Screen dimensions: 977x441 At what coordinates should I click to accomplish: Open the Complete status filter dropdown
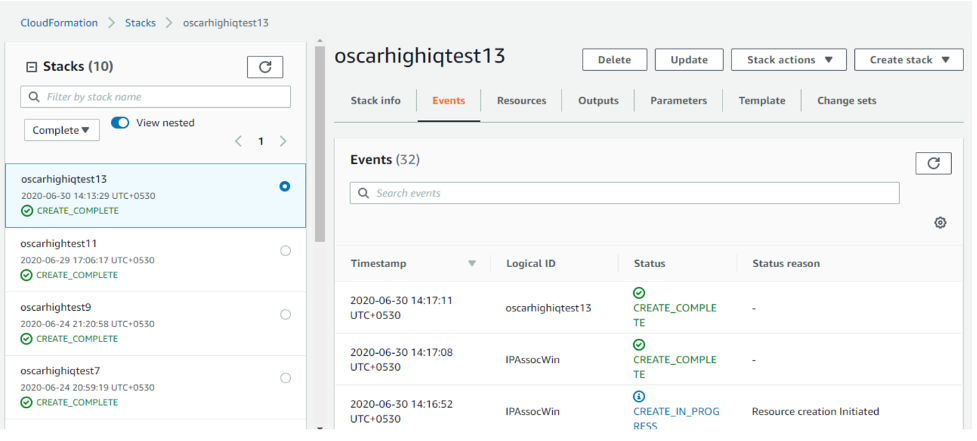(x=62, y=130)
